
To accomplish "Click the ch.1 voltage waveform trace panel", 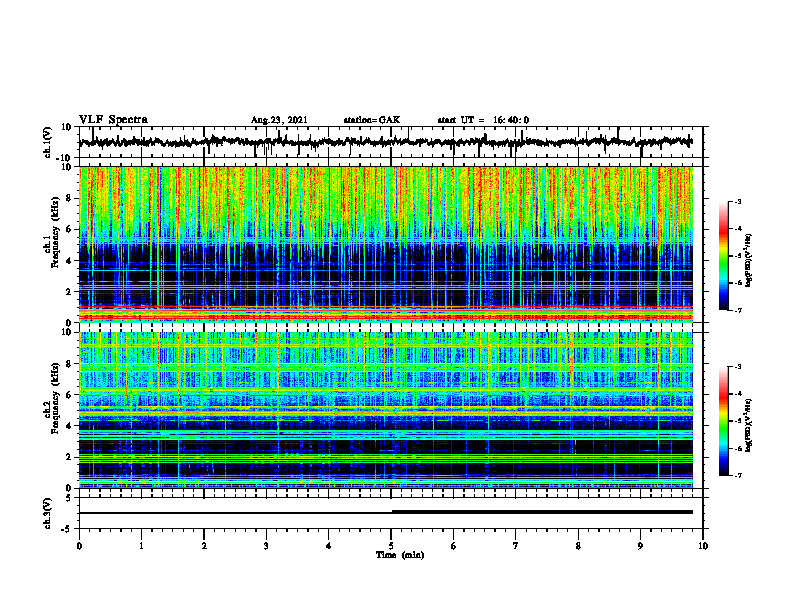I will (391, 142).
